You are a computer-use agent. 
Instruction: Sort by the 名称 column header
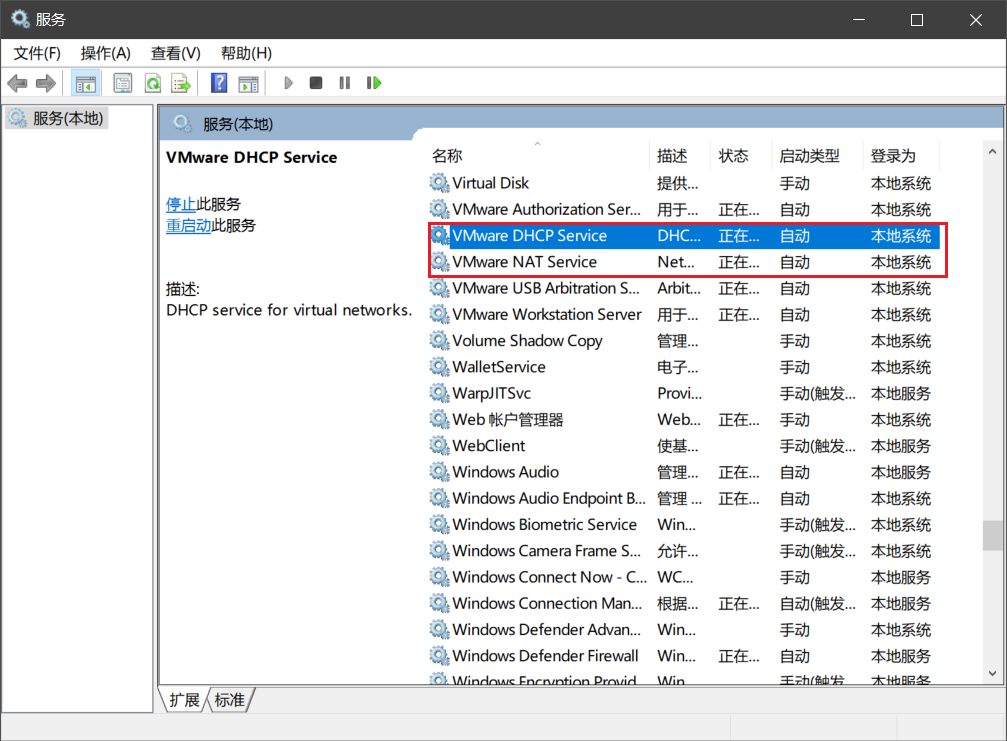(x=538, y=155)
